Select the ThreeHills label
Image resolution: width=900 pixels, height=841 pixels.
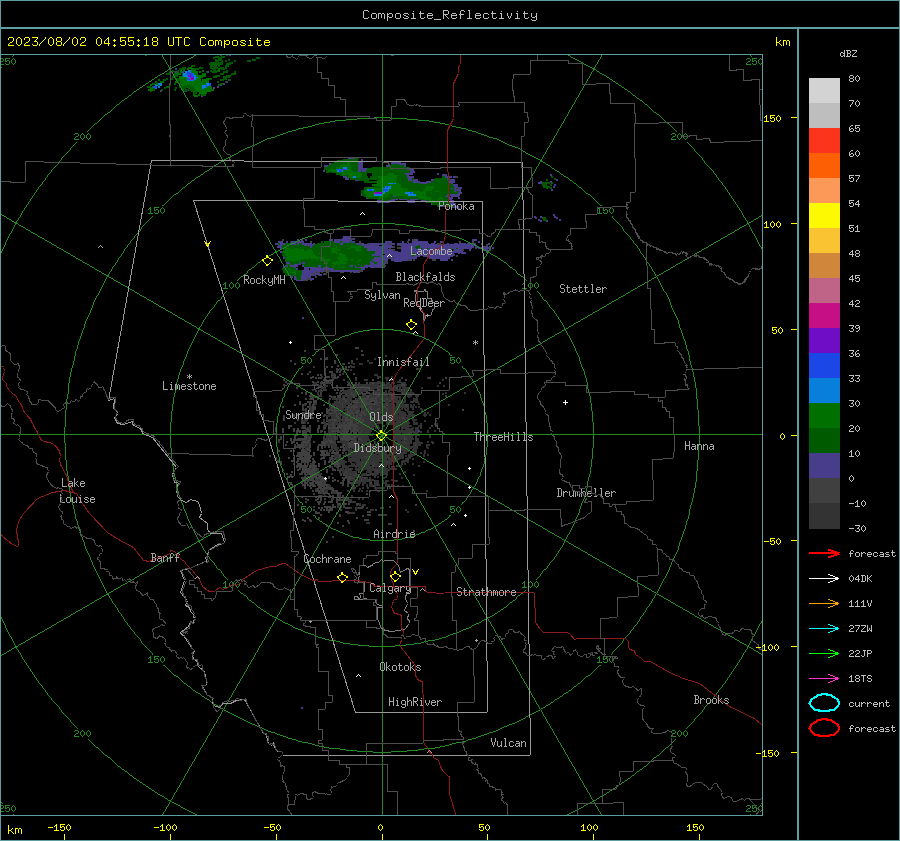coord(503,437)
